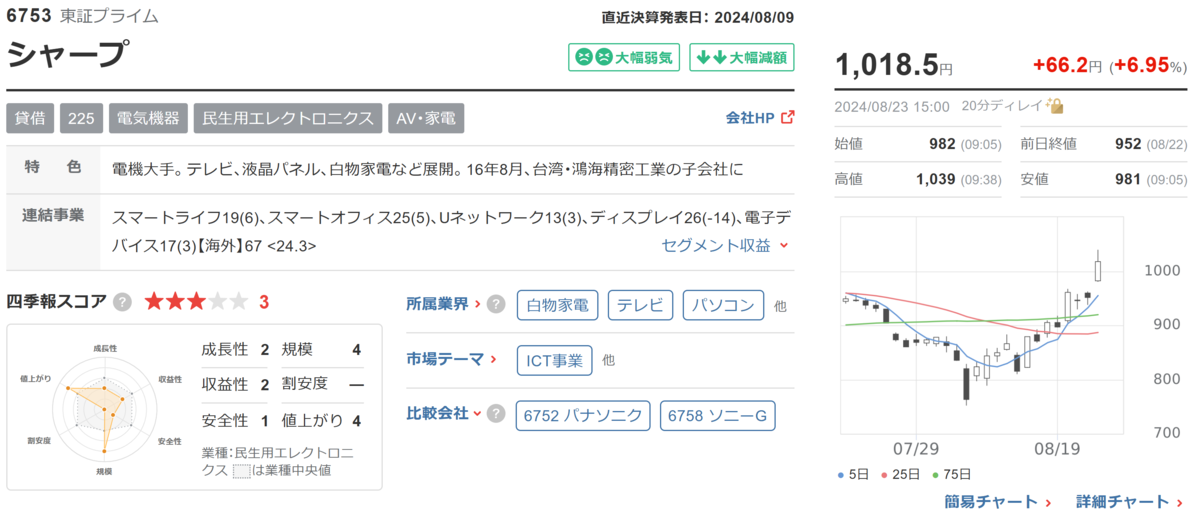Click the 前日終値 952 value
The width and height of the screenshot is (1200, 513).
pyautogui.click(x=1128, y=143)
